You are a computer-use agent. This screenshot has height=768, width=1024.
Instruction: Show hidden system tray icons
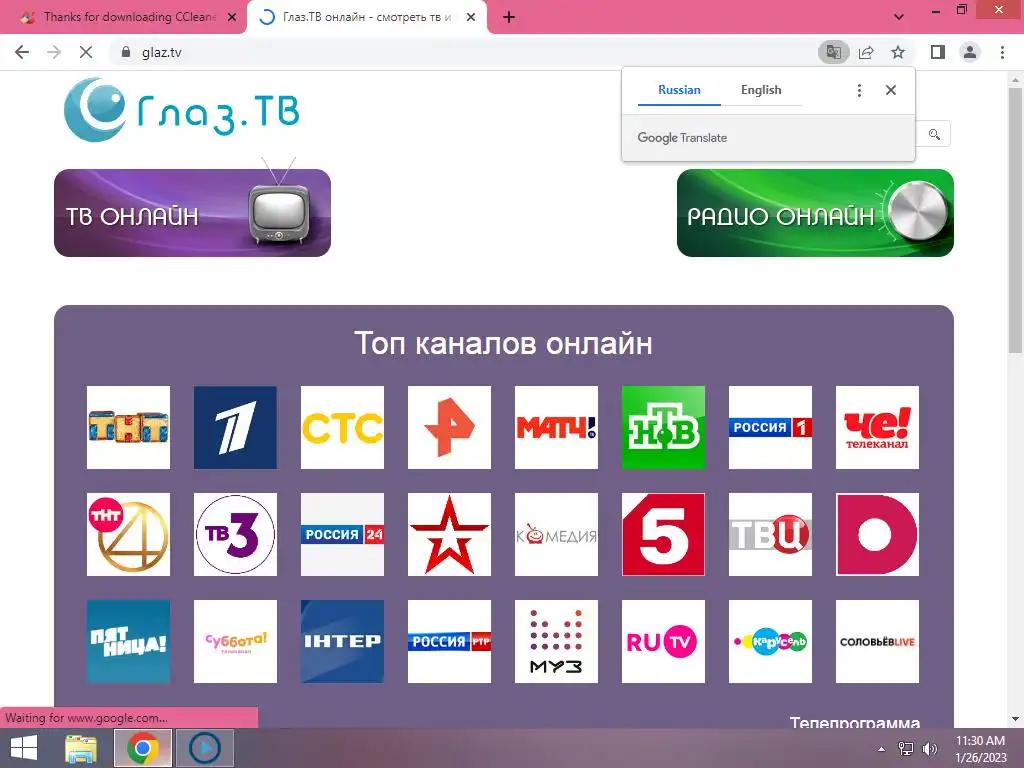[882, 749]
